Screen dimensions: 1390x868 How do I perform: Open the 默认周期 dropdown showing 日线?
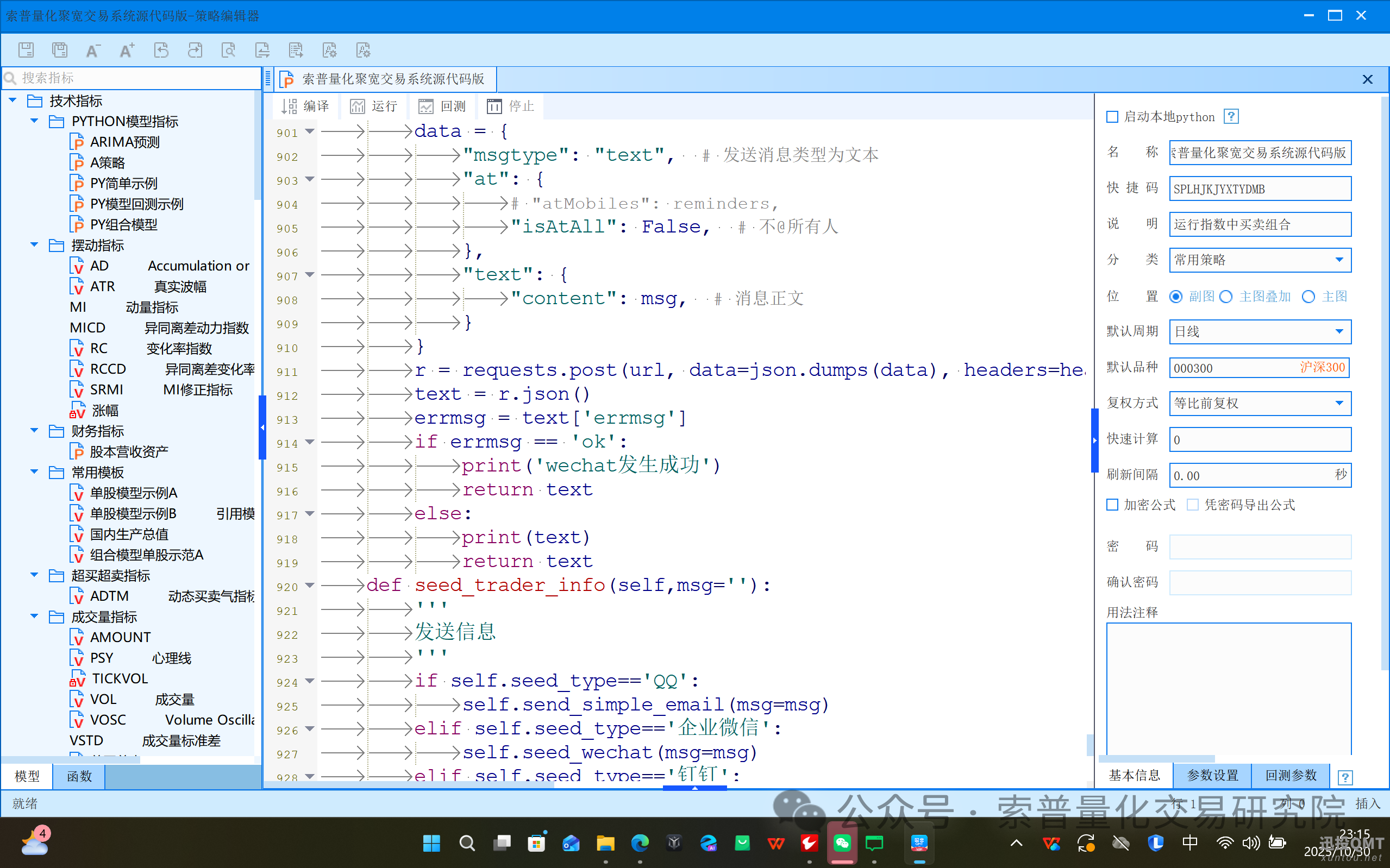[x=1340, y=331]
